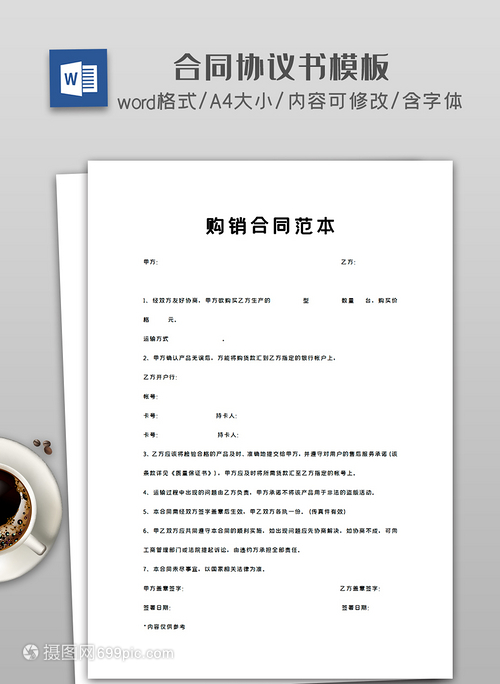Image resolution: width=500 pixels, height=684 pixels.
Task: Select the heading 合同协议书模板
Action: [x=281, y=67]
